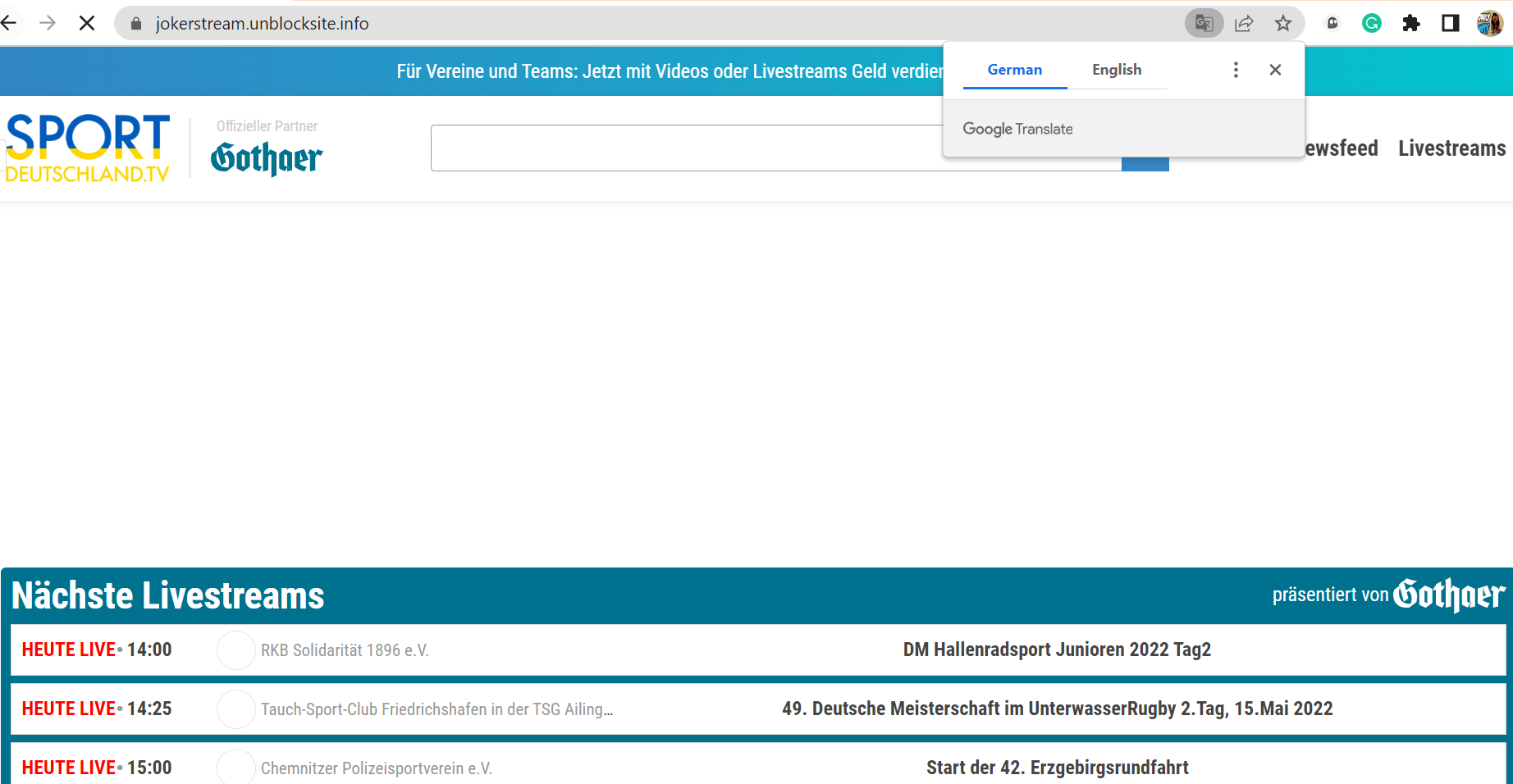
Task: Open the Grammarly extension icon
Action: [1371, 23]
